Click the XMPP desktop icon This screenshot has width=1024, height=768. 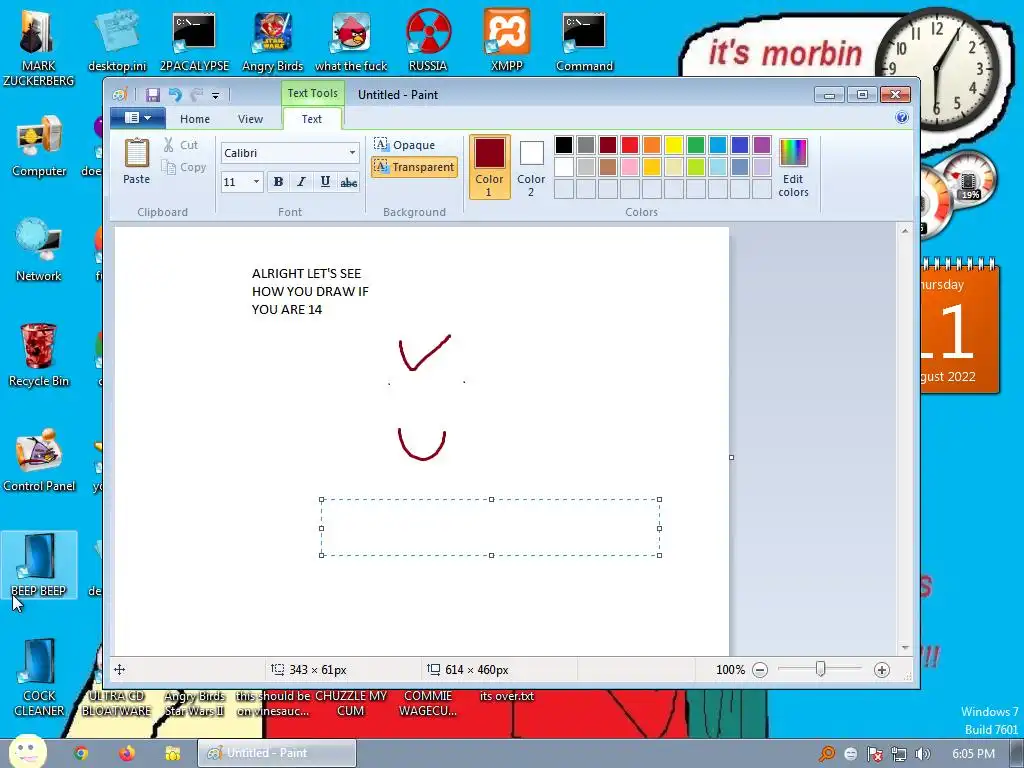click(507, 40)
